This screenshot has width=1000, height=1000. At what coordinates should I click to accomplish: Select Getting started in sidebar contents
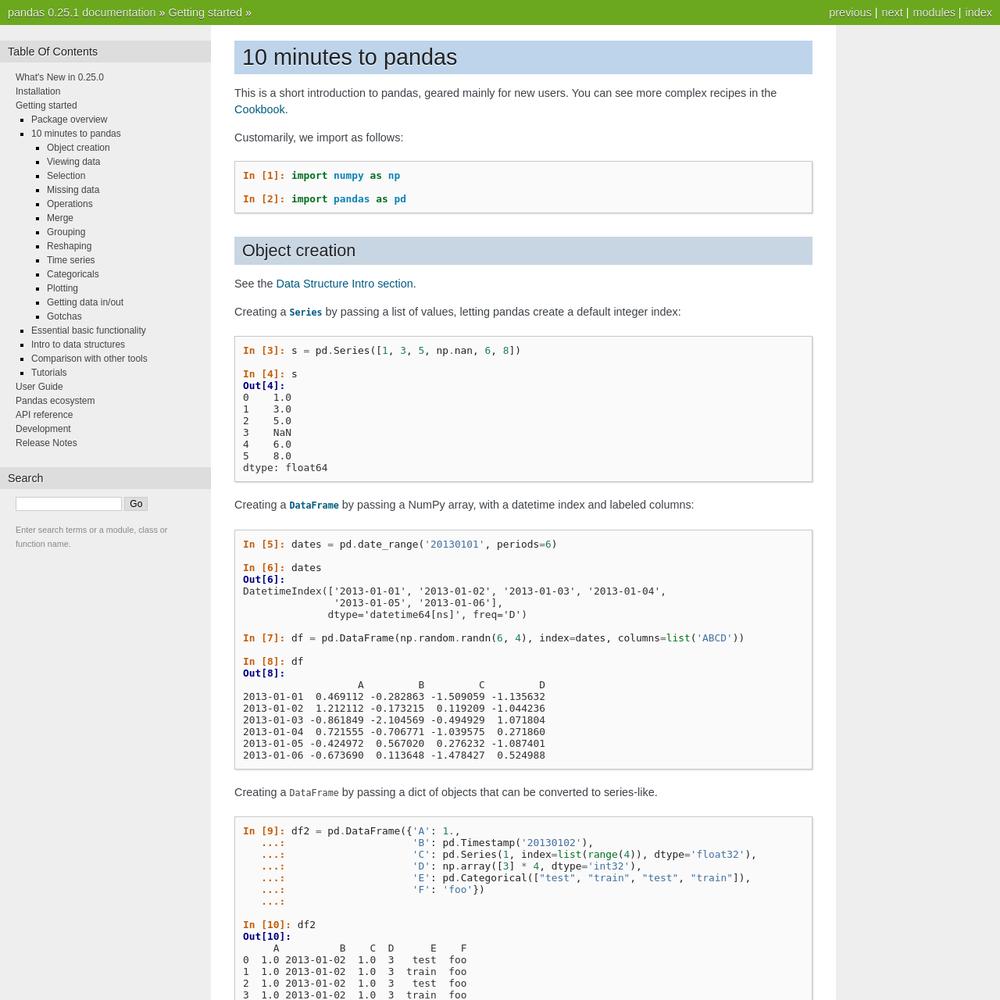[46, 105]
